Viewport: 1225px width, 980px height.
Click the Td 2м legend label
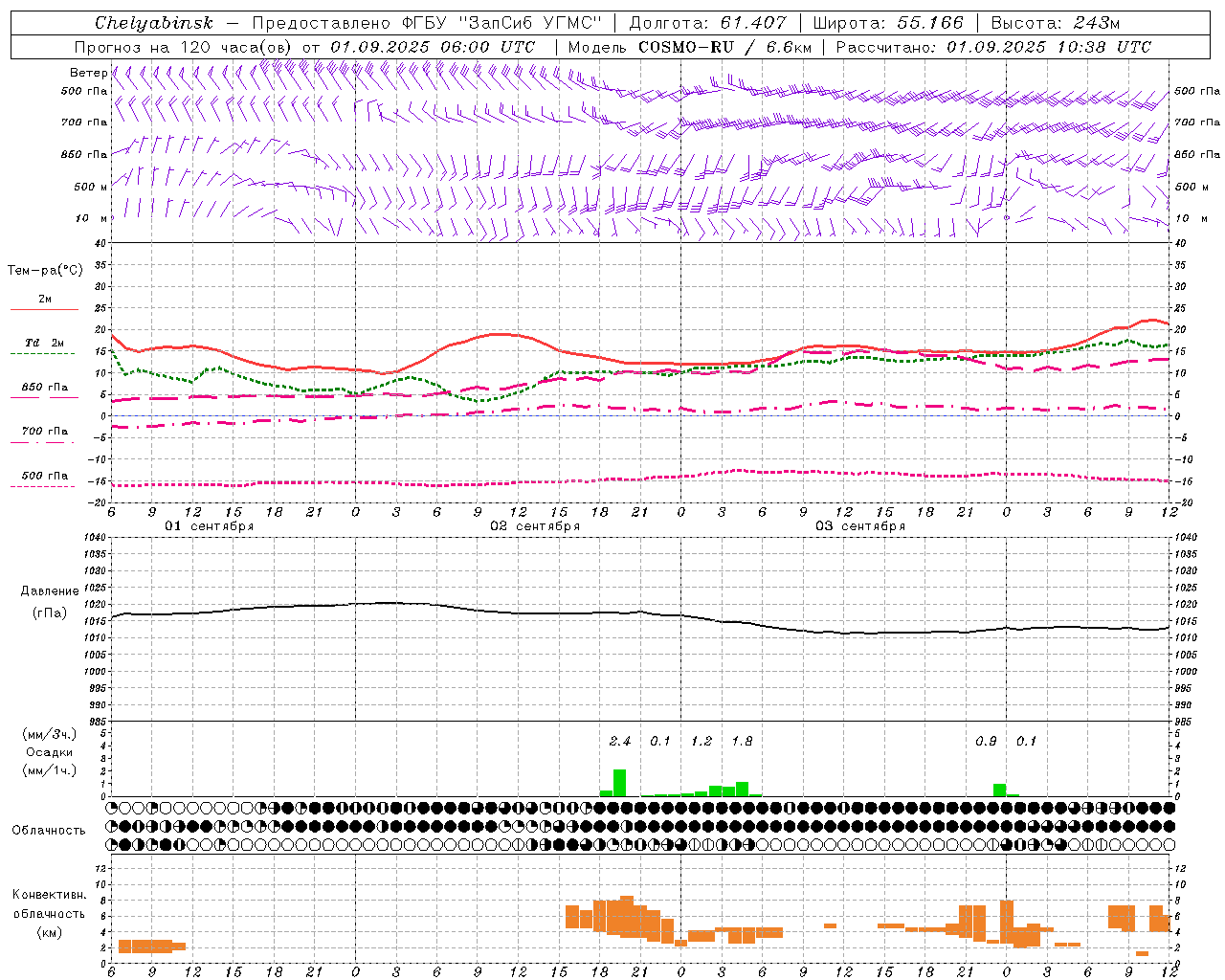(x=45, y=343)
